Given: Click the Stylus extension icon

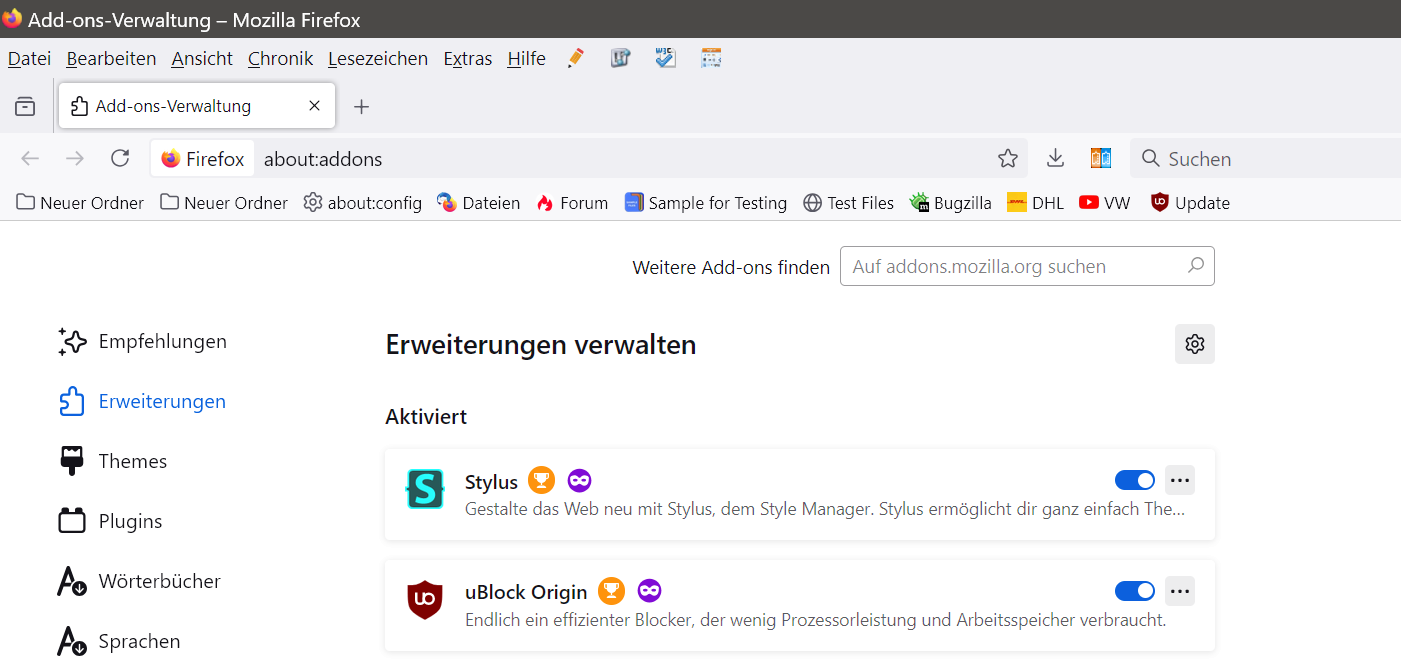Looking at the screenshot, I should [x=425, y=489].
